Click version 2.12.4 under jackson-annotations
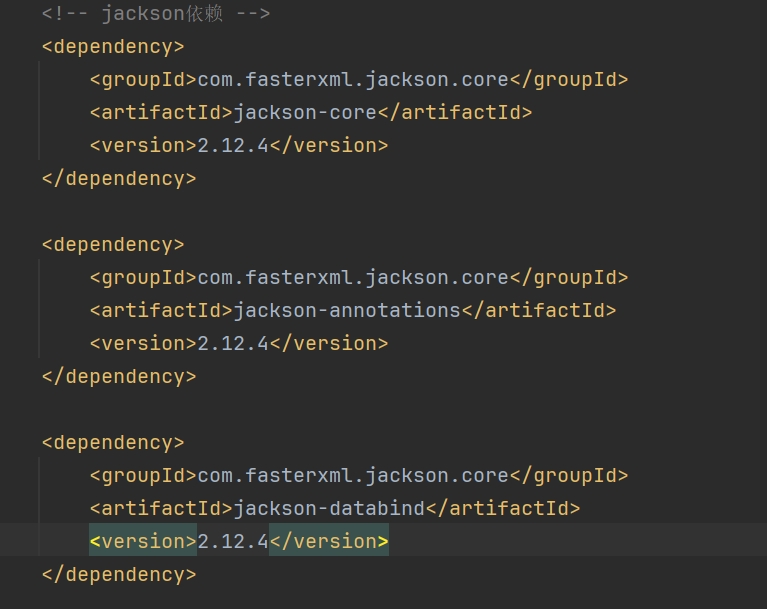 232,343
